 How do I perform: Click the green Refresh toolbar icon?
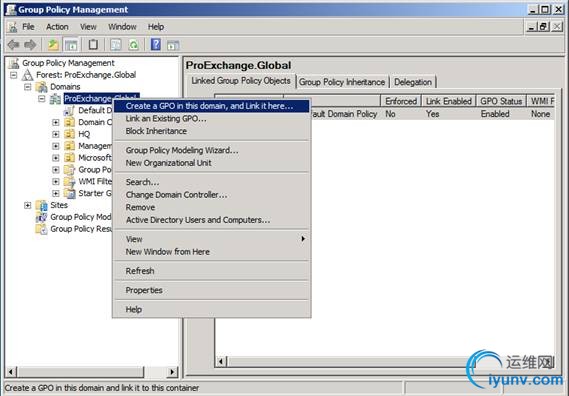click(134, 45)
